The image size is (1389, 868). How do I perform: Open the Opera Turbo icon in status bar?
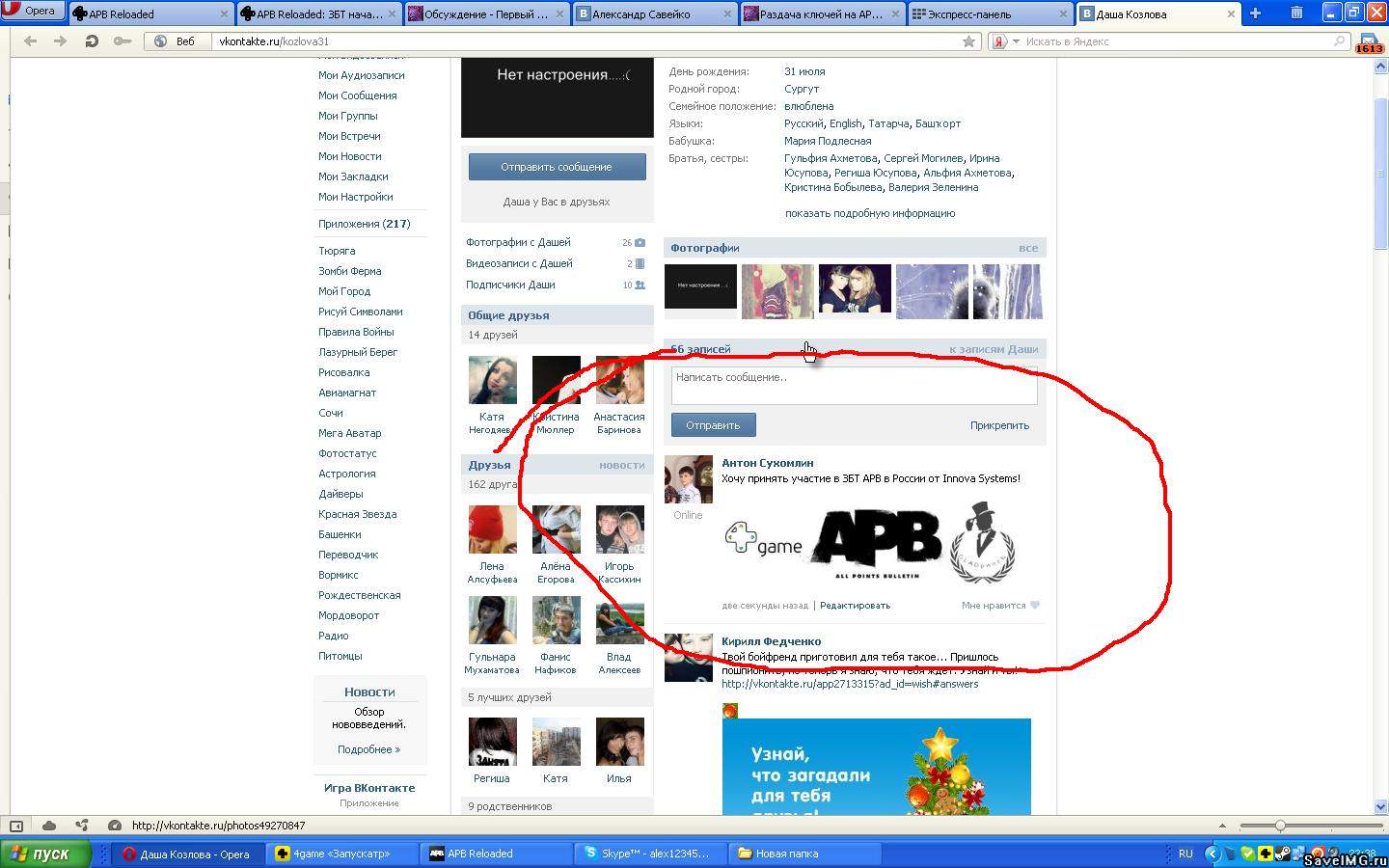click(x=115, y=826)
